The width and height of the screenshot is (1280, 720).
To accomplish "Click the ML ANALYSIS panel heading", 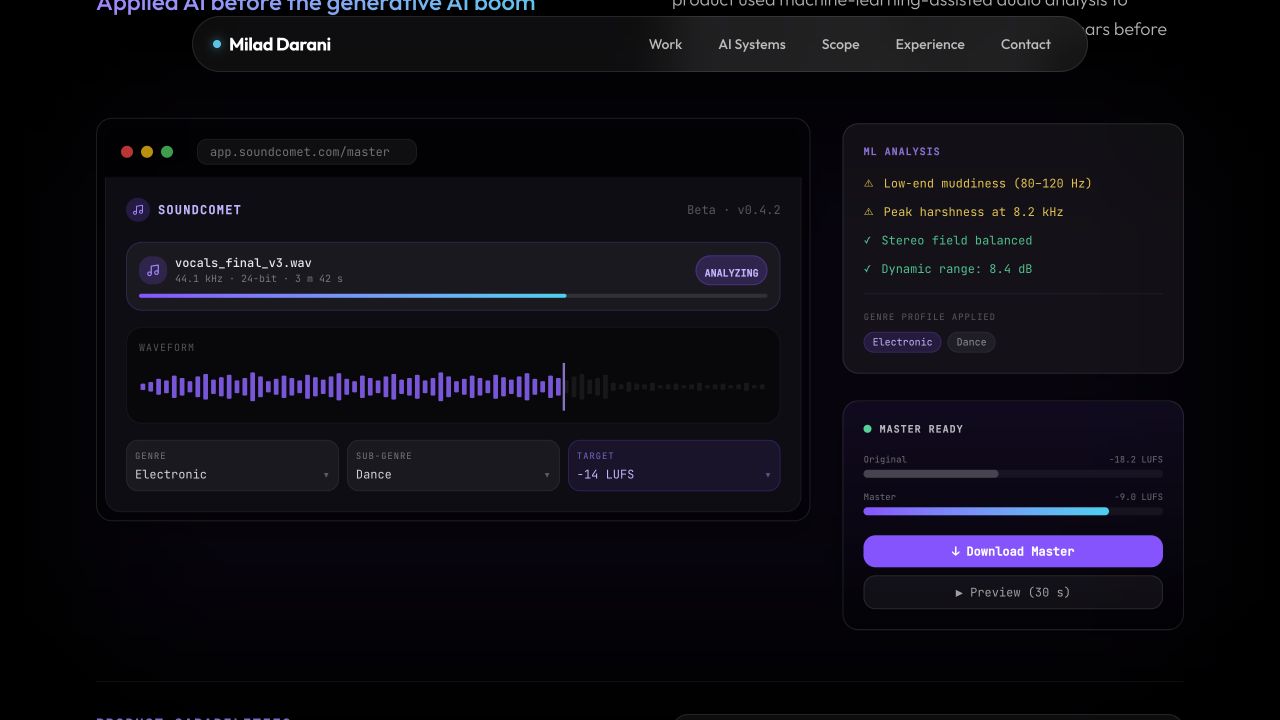I will pos(902,152).
